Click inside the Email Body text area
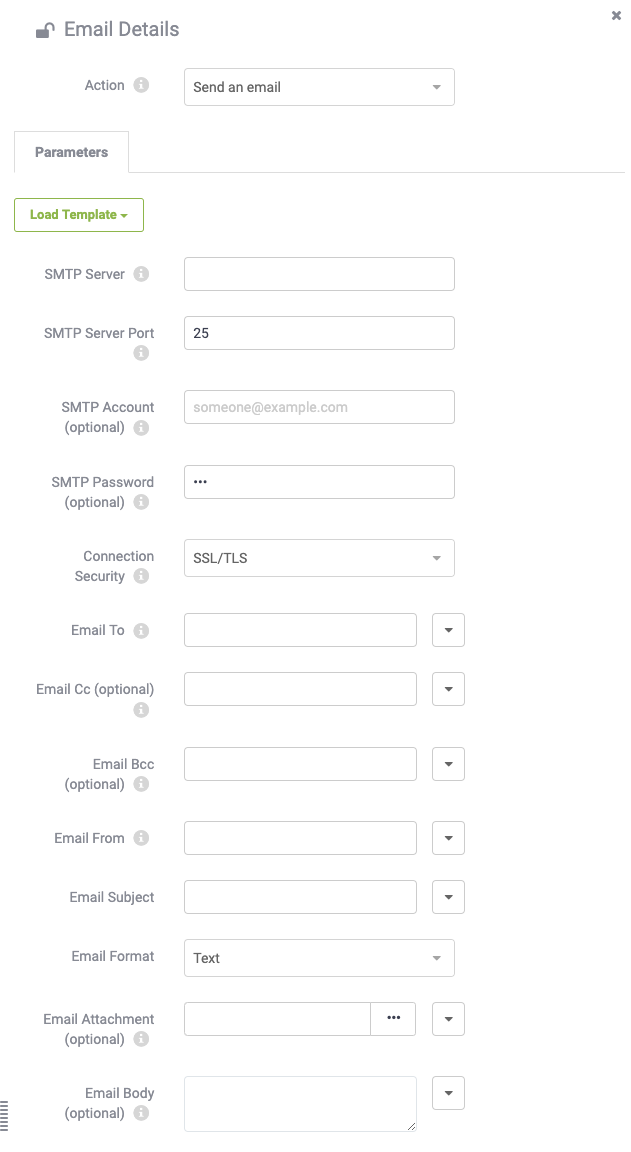Viewport: 631px width, 1152px height. pos(300,1103)
